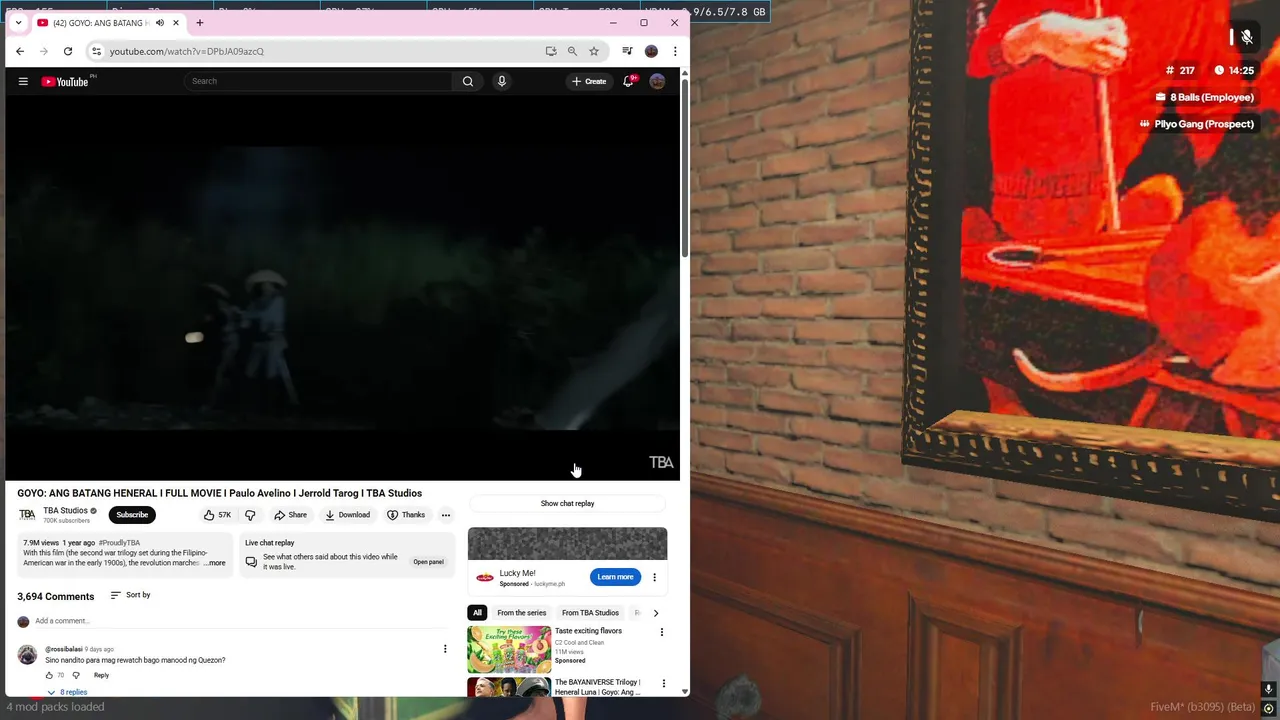Open options for BAYANIVERSE Trilogy video
Screen dimensions: 1280x720
click(663, 684)
